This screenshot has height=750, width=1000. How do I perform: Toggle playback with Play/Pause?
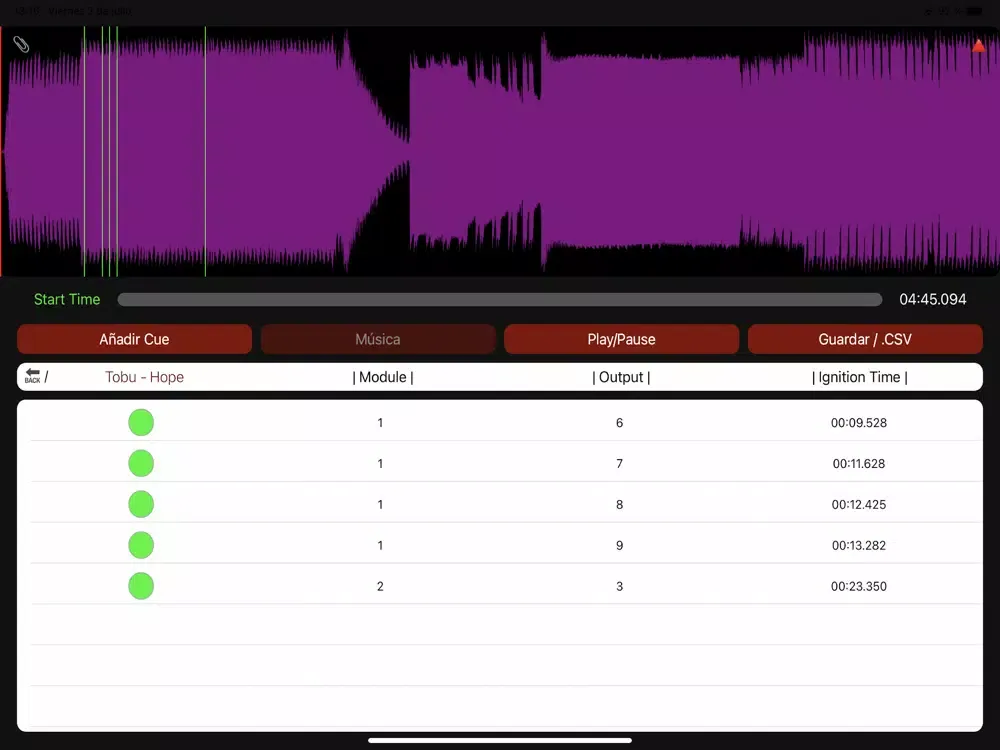tap(622, 339)
